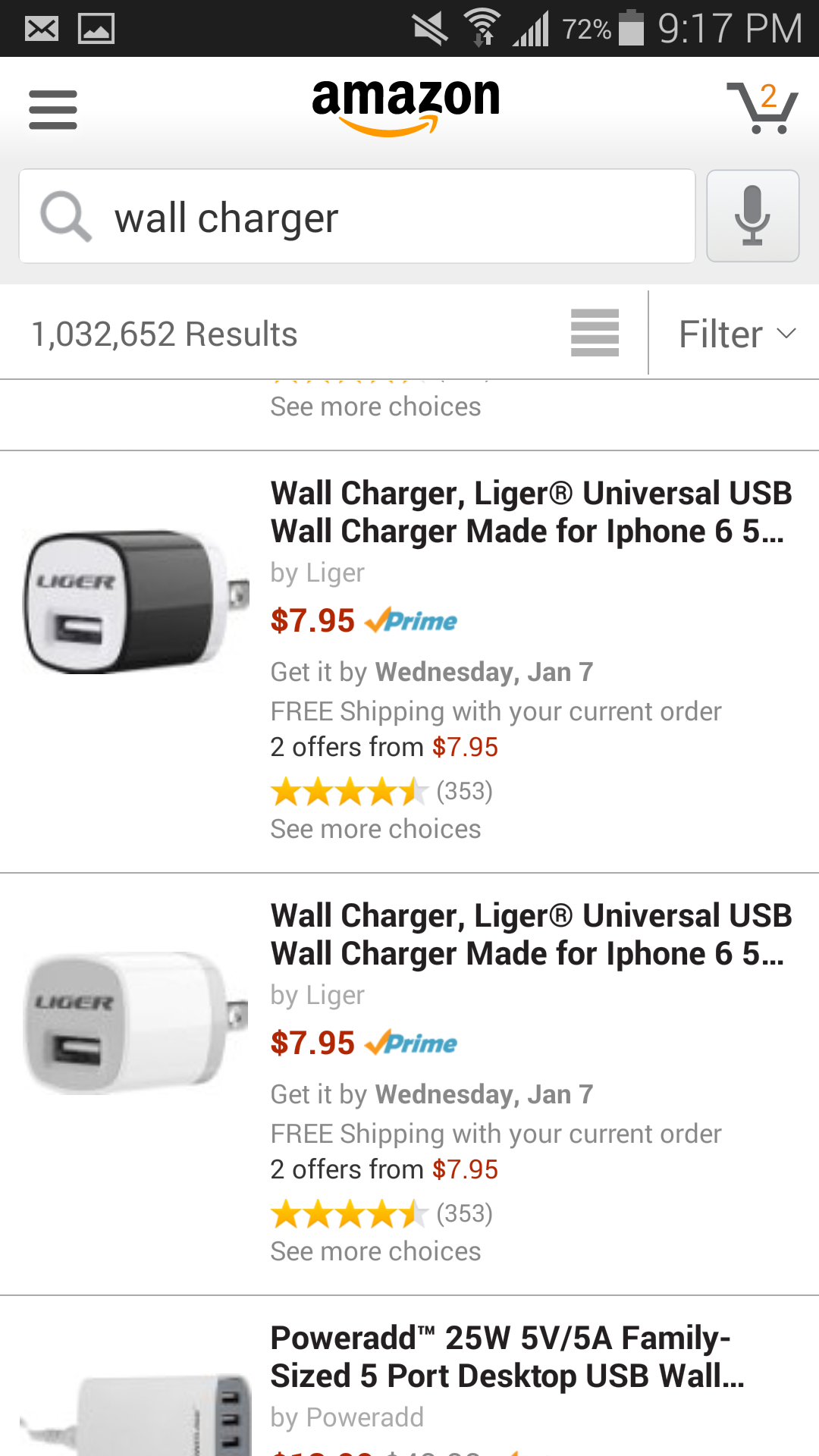The width and height of the screenshot is (819, 1456).
Task: Switch results layout with list view icon
Action: (595, 332)
